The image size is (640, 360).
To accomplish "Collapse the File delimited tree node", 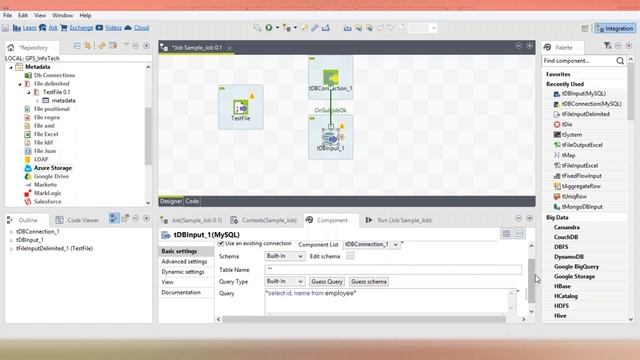I will 20,84.
